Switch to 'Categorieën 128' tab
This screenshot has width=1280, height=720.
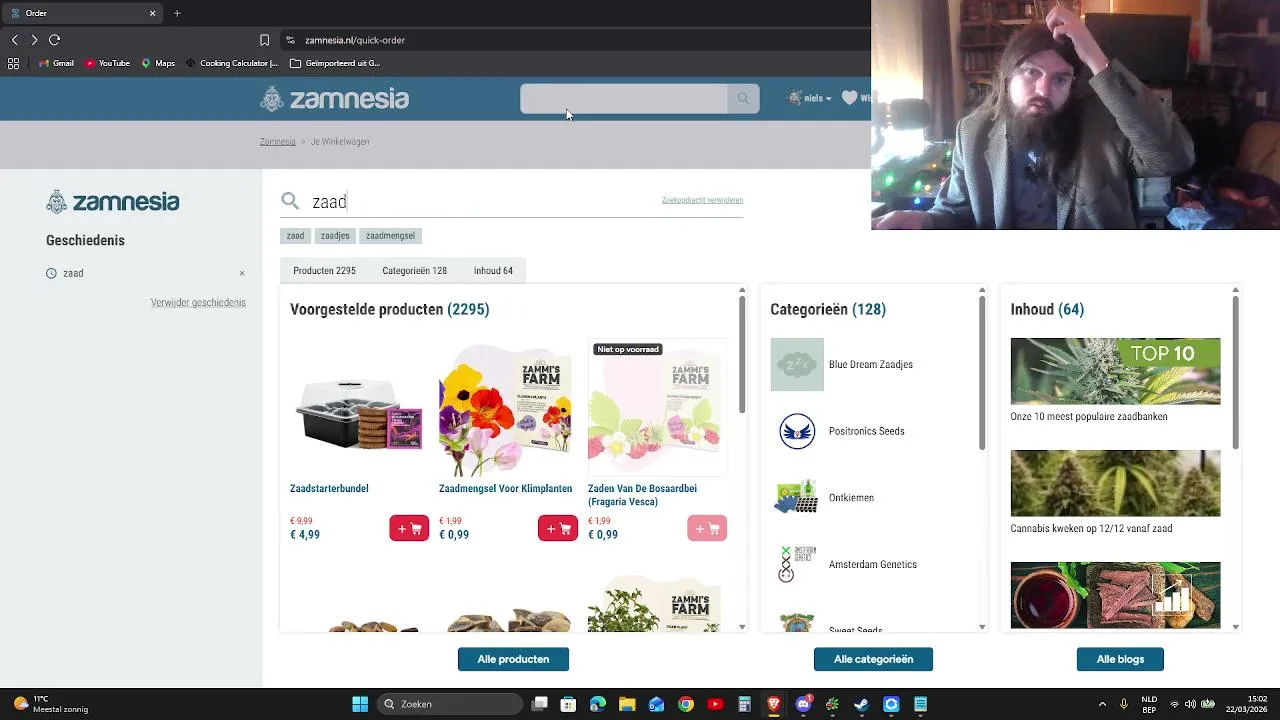click(414, 271)
